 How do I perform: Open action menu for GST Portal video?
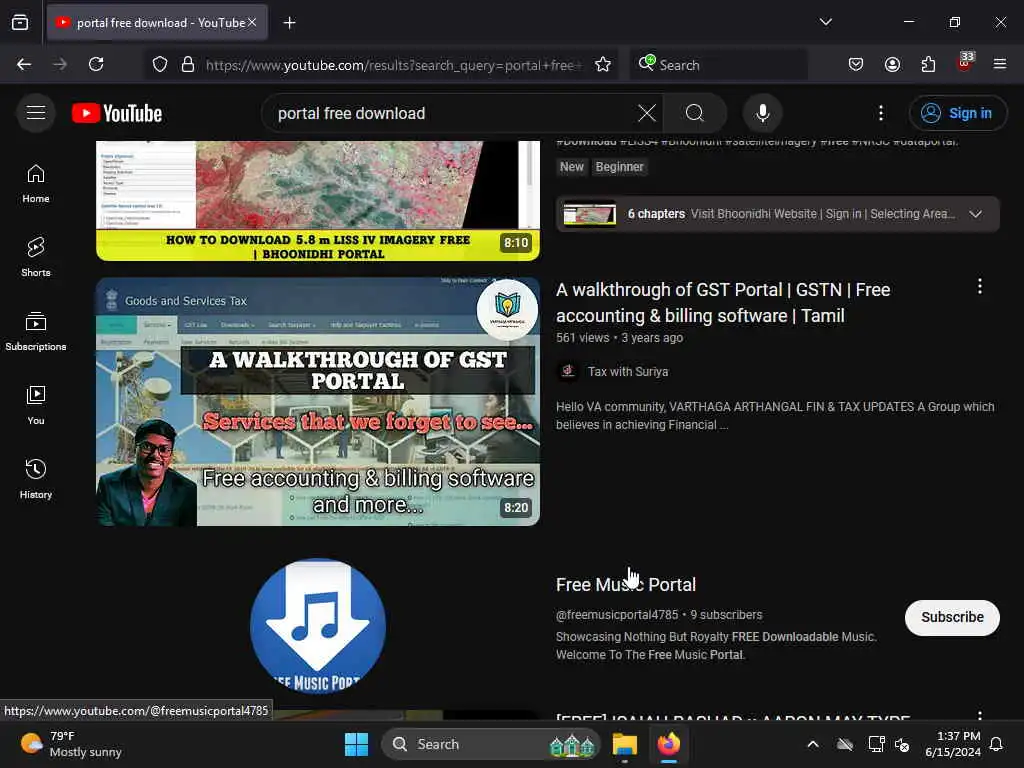point(980,286)
